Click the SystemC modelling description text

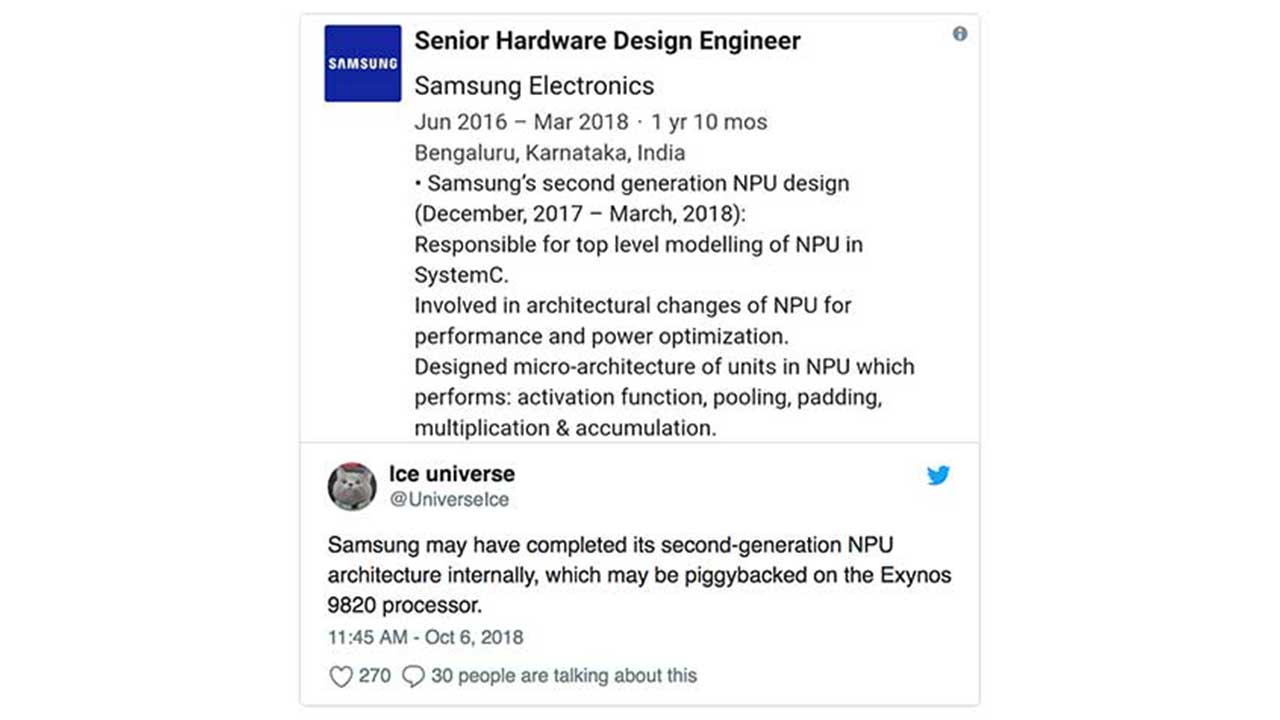(638, 259)
